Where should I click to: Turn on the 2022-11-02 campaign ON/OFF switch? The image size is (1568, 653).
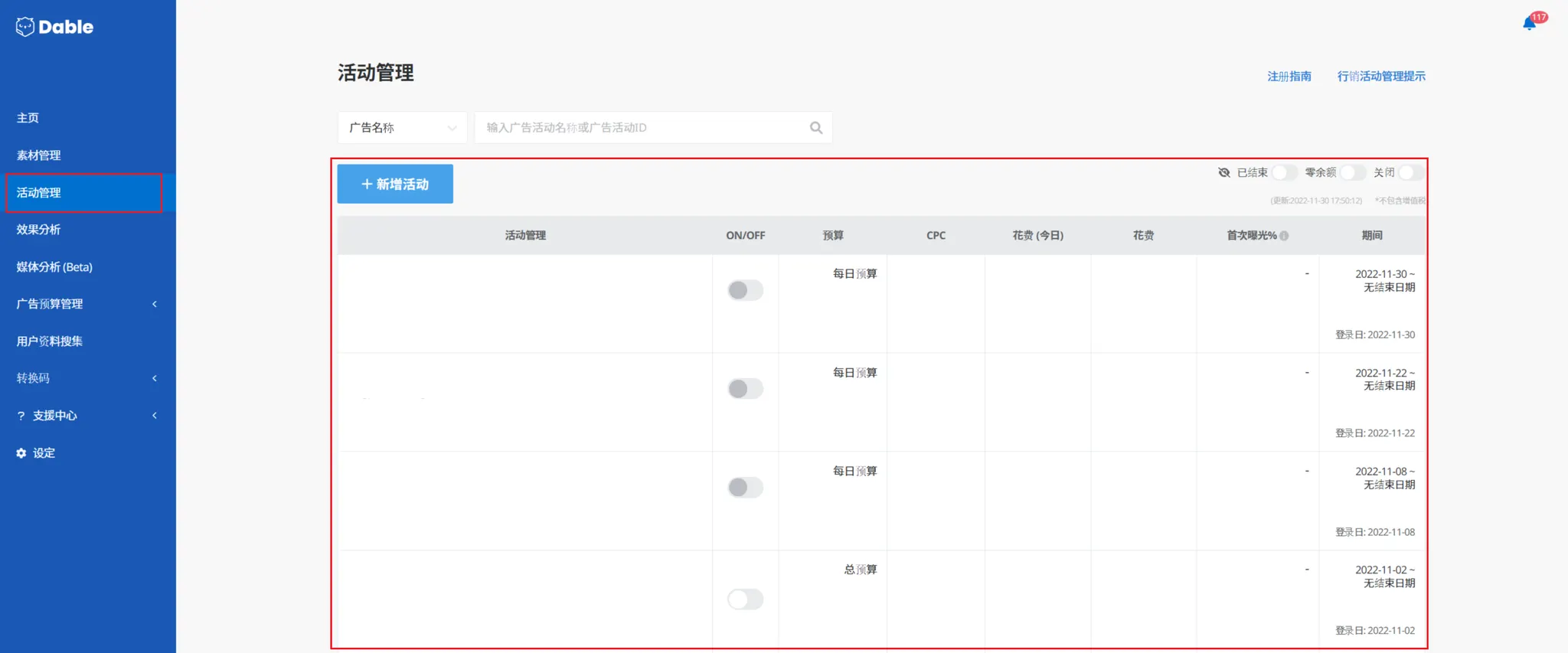(745, 599)
